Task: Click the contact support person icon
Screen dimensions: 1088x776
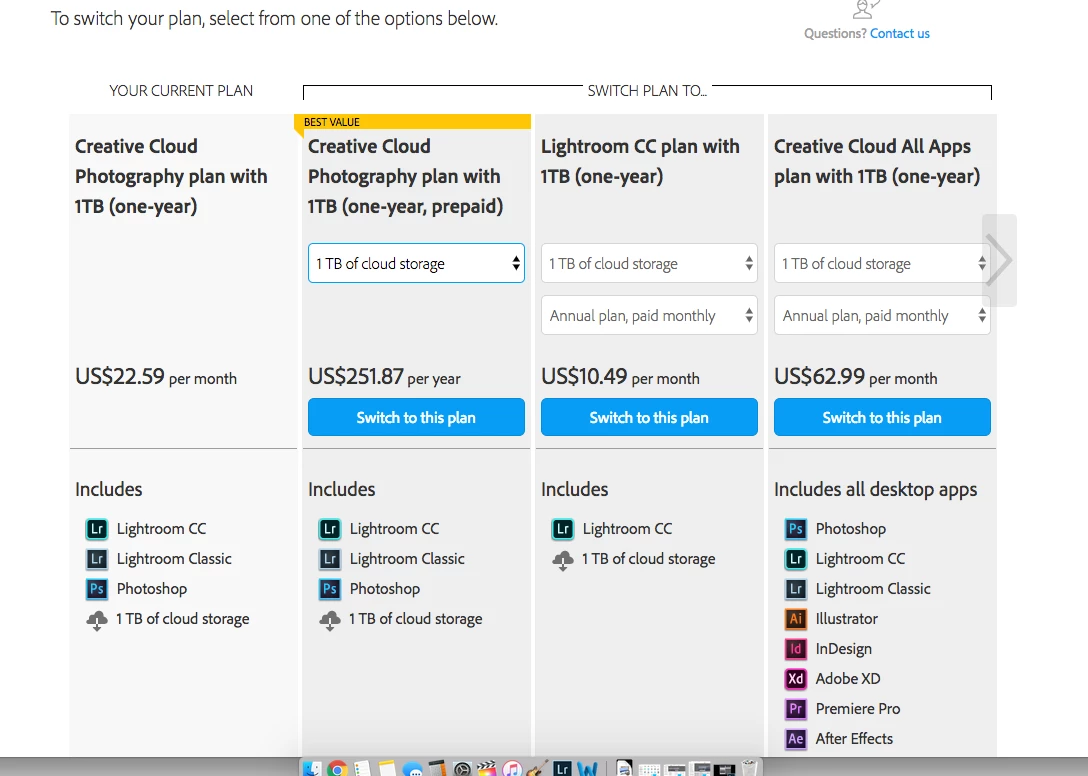Action: pos(866,9)
